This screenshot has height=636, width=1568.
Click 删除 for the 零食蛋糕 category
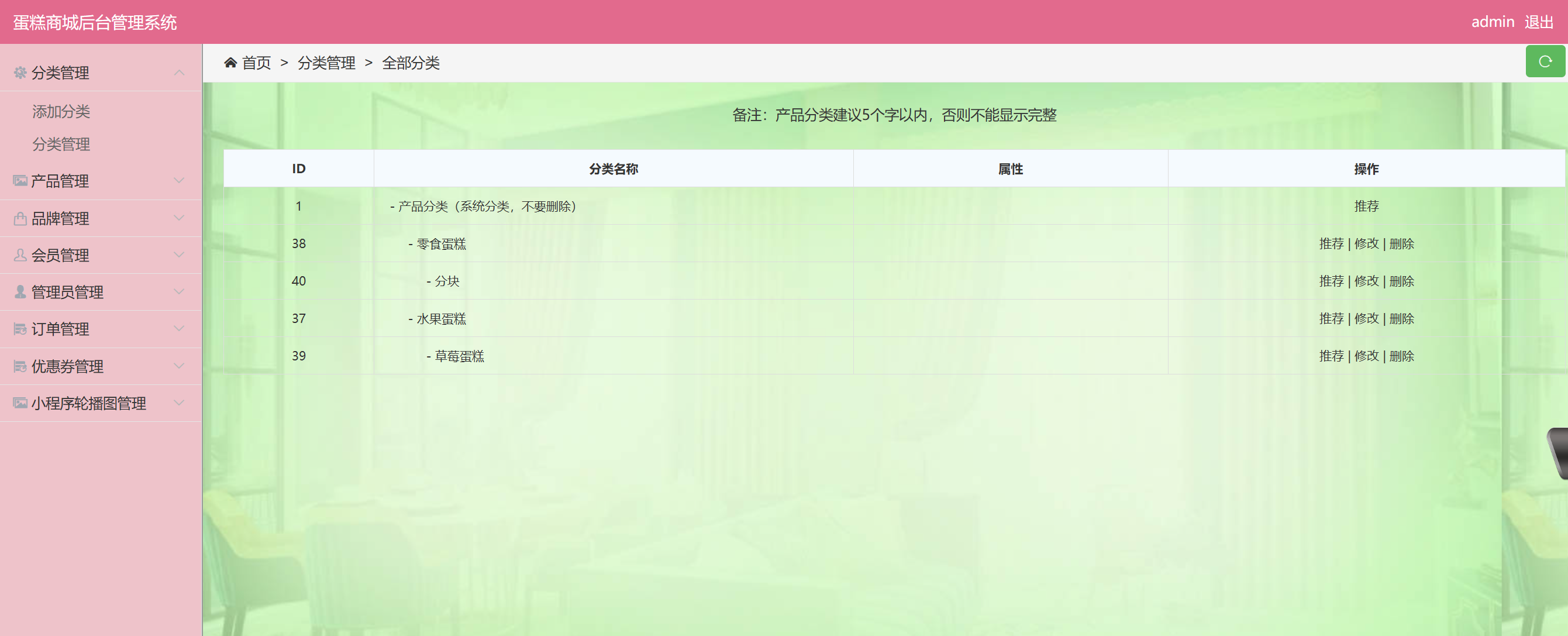click(1401, 243)
